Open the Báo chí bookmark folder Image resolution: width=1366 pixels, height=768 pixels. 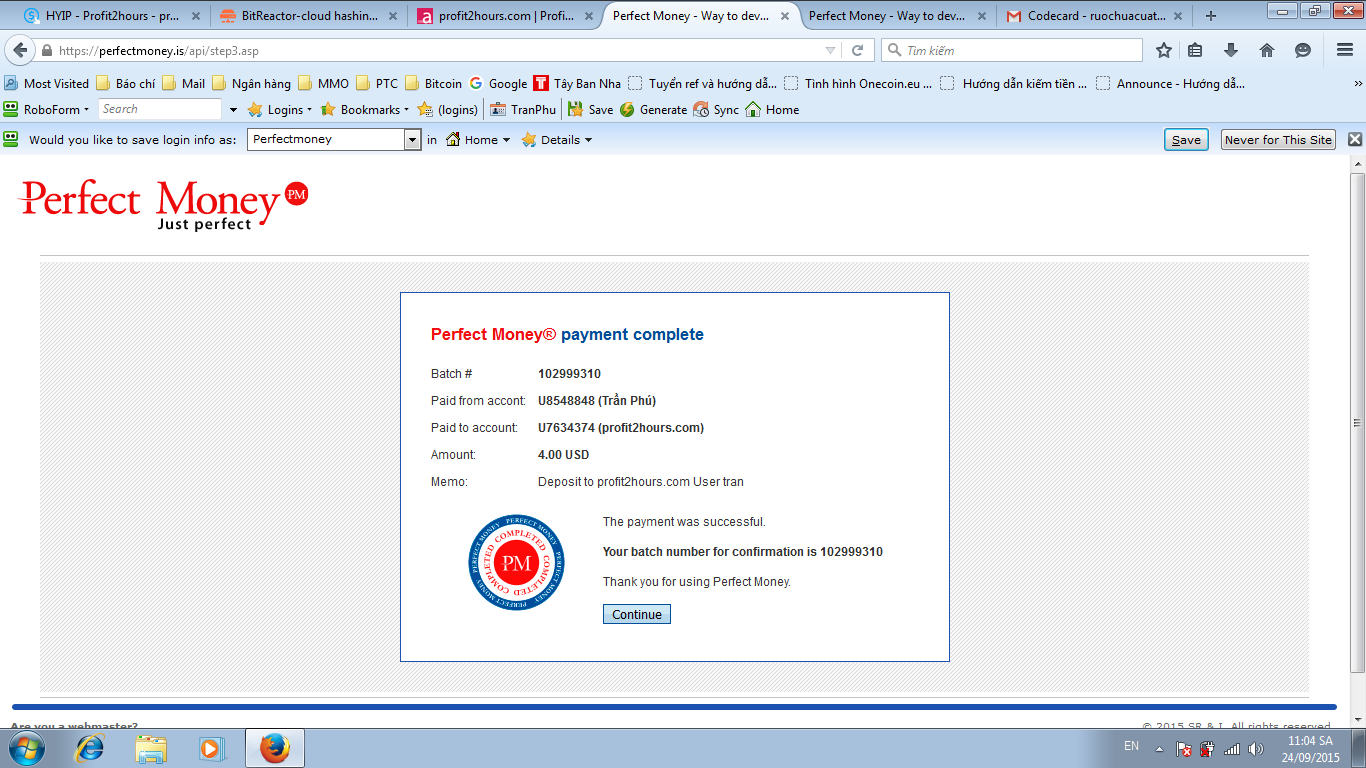(x=126, y=84)
